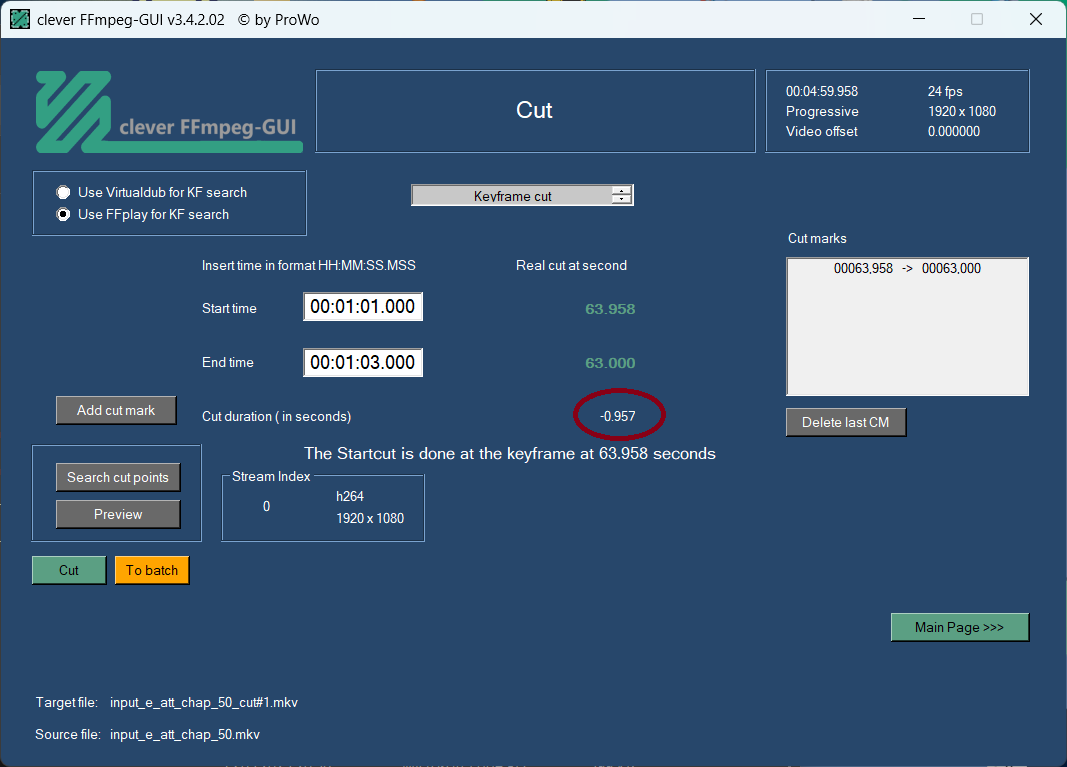Click the Cut duration ( in seconds) label
The image size is (1067, 767).
coord(276,416)
